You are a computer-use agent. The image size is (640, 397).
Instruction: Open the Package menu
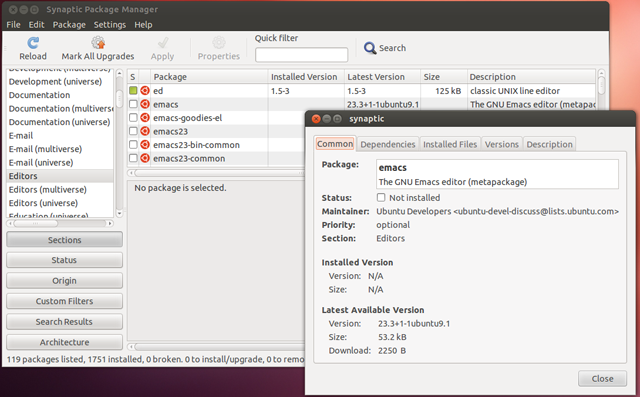(x=69, y=24)
